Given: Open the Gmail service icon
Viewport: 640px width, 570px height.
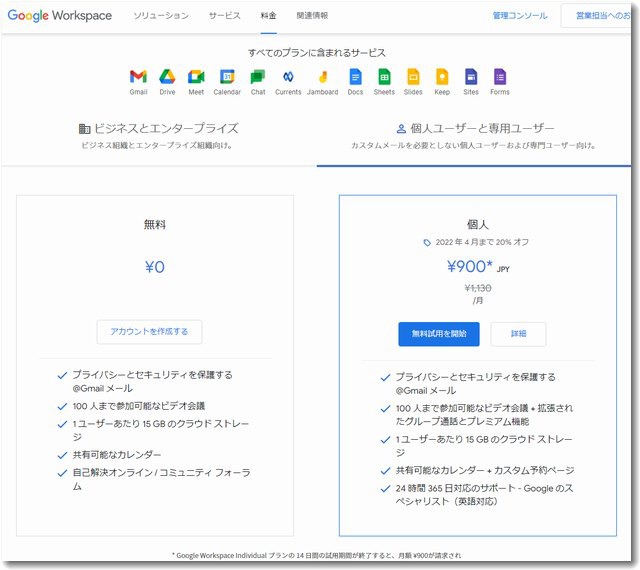Looking at the screenshot, I should 138,76.
